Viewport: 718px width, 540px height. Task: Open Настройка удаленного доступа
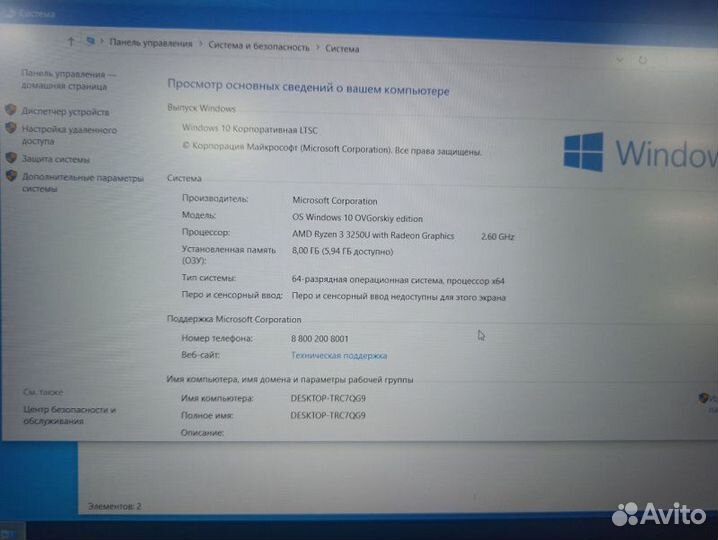point(69,135)
